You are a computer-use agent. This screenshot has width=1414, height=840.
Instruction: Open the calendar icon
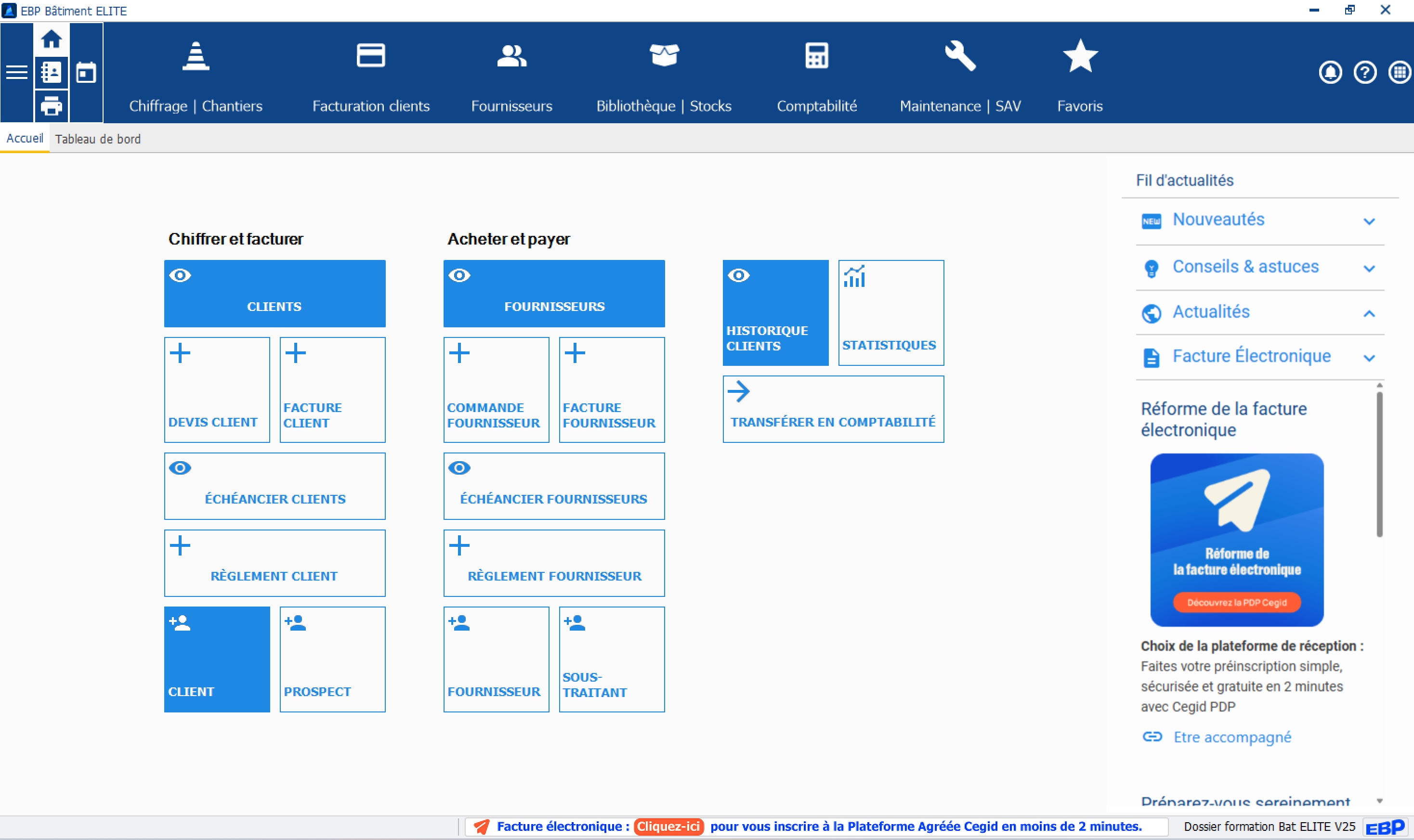pyautogui.click(x=86, y=73)
